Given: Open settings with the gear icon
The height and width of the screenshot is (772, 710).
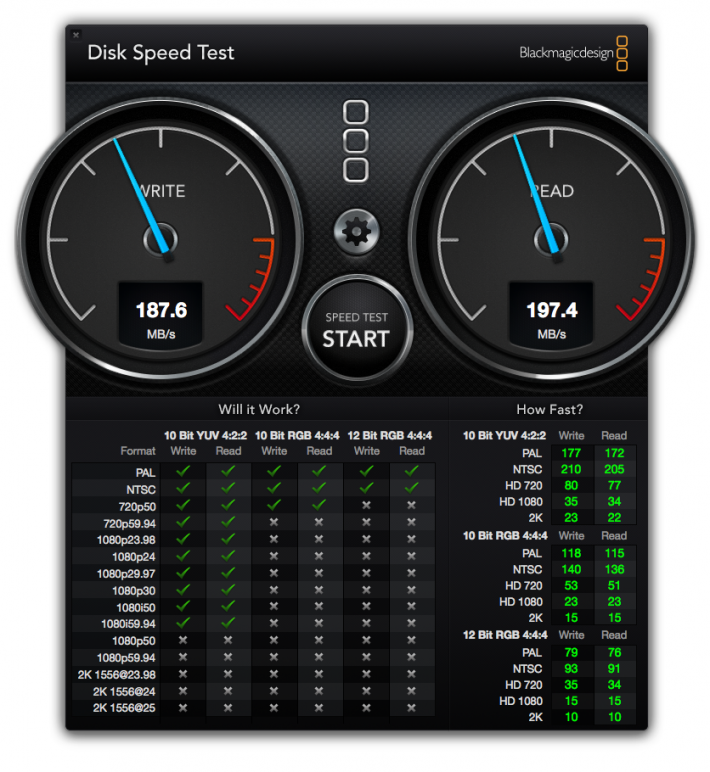Looking at the screenshot, I should pyautogui.click(x=356, y=231).
